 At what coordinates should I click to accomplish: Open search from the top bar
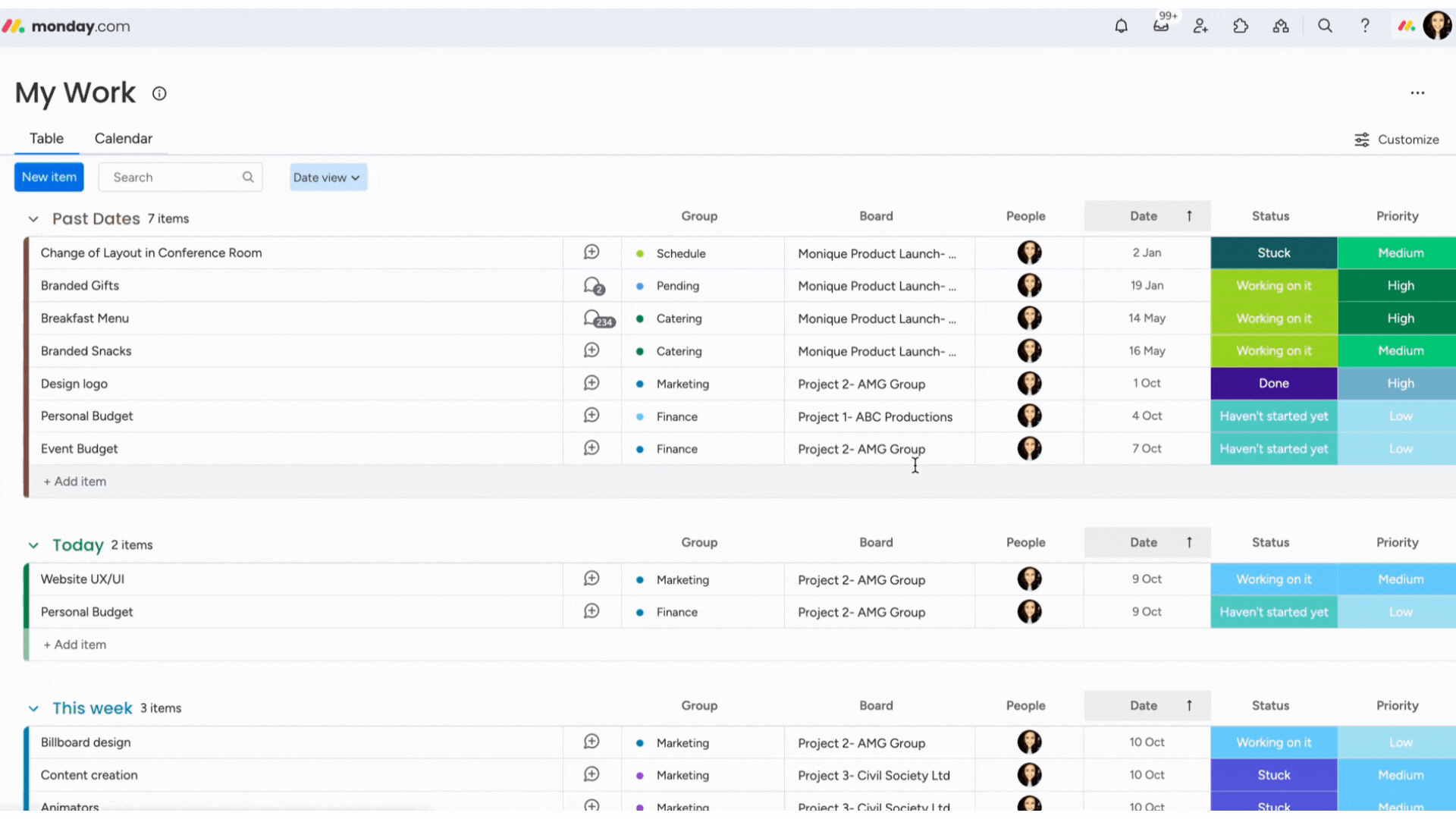coord(1325,25)
